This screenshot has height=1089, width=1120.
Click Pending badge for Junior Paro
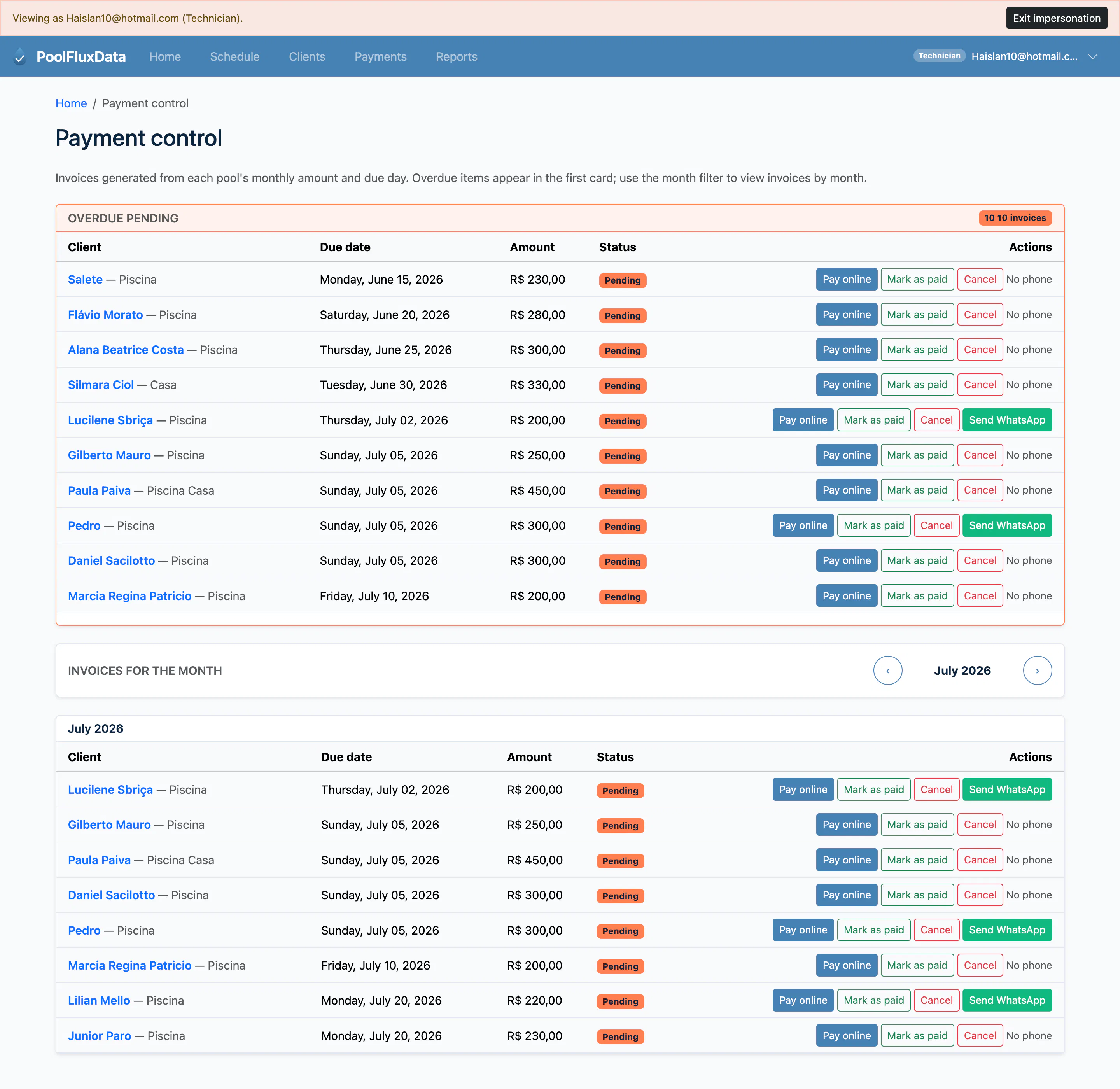620,1037
